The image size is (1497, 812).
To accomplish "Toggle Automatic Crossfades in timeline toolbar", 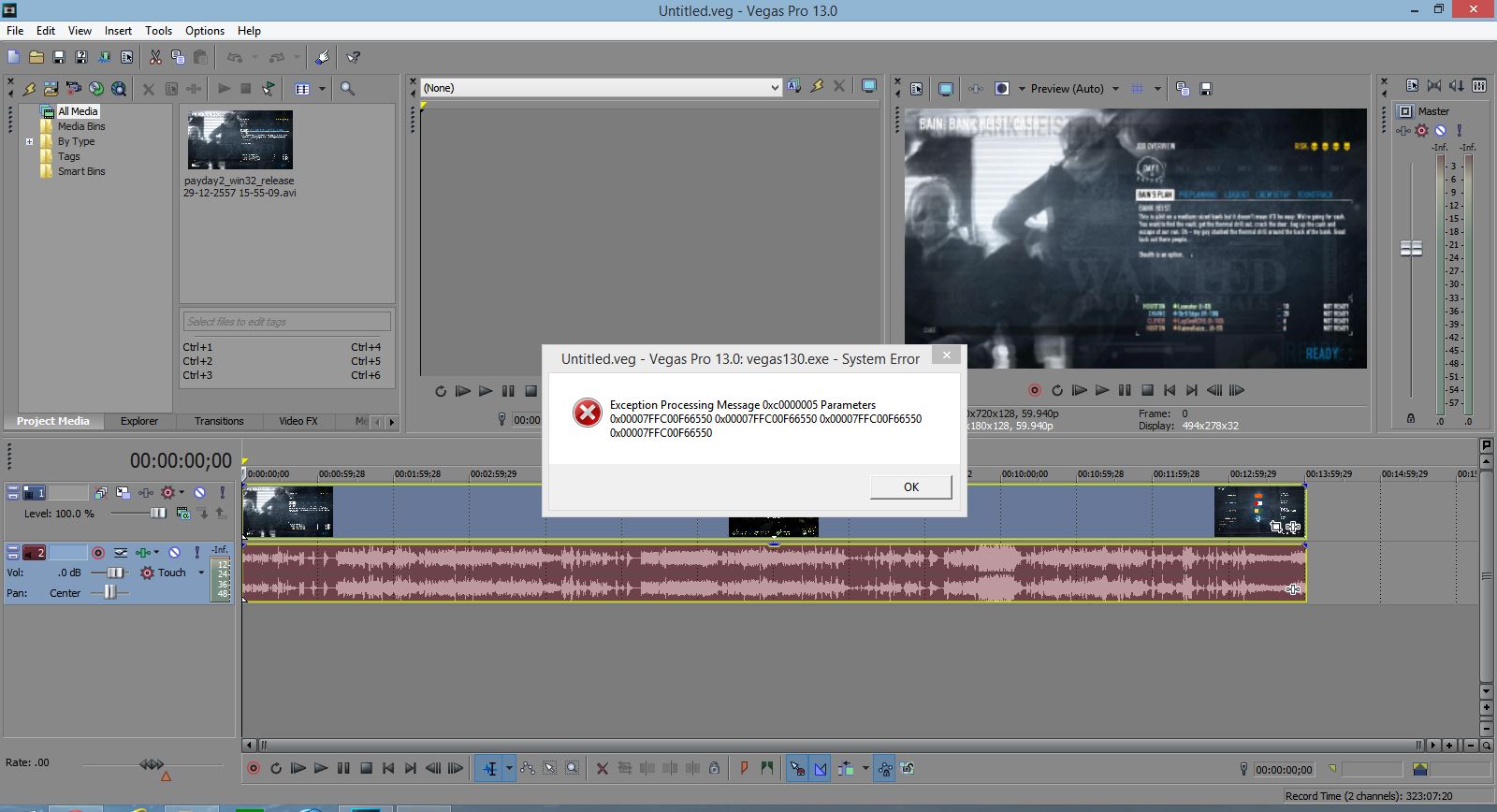I will [x=820, y=768].
